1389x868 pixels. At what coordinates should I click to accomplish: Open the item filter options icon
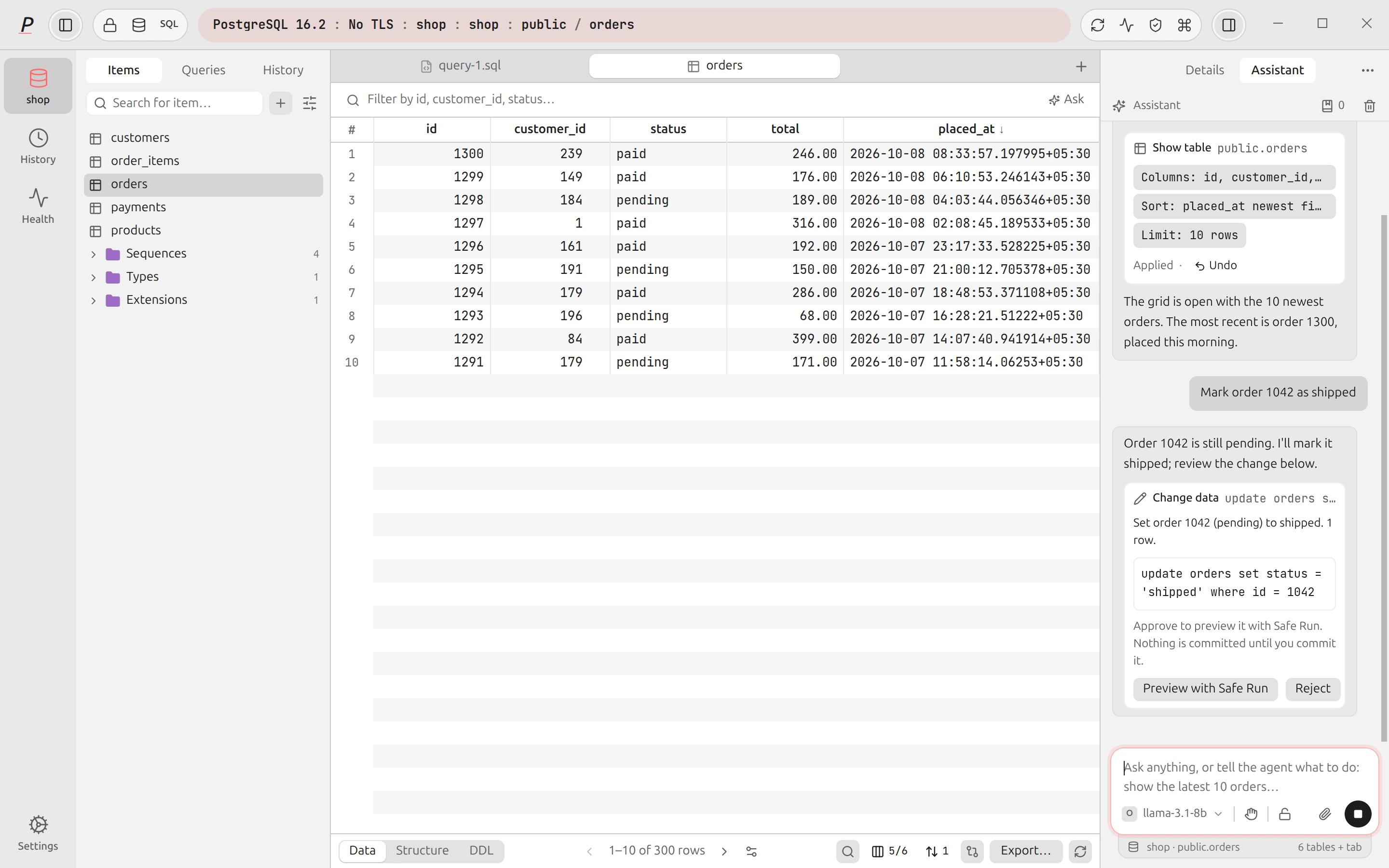tap(309, 103)
